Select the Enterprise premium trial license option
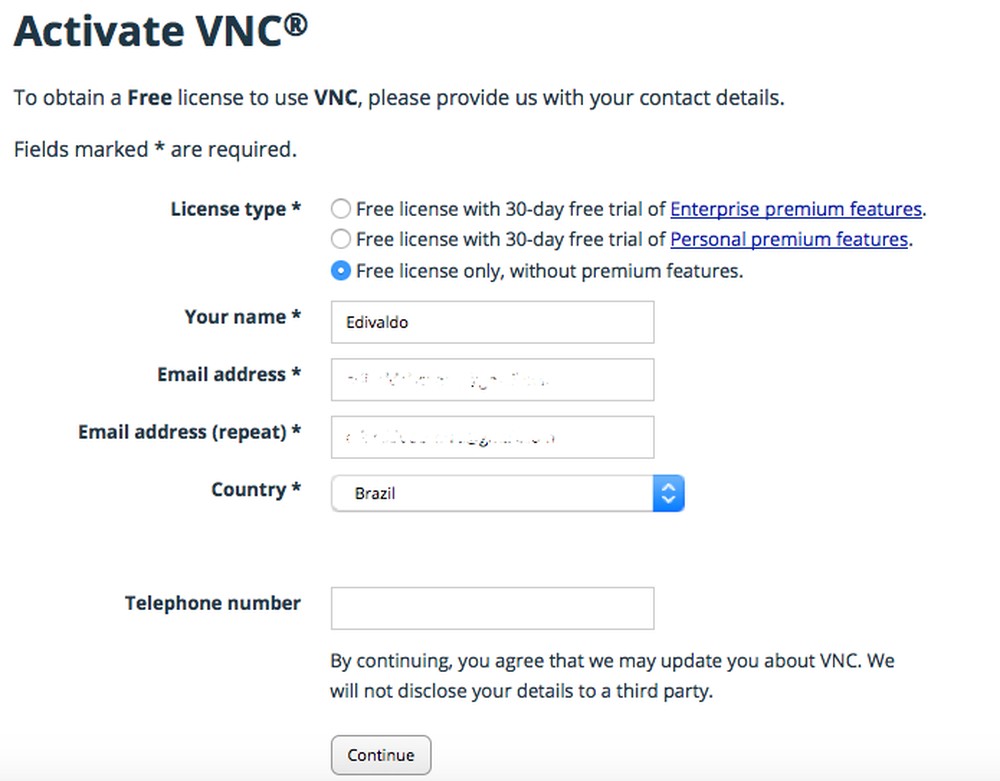 340,208
